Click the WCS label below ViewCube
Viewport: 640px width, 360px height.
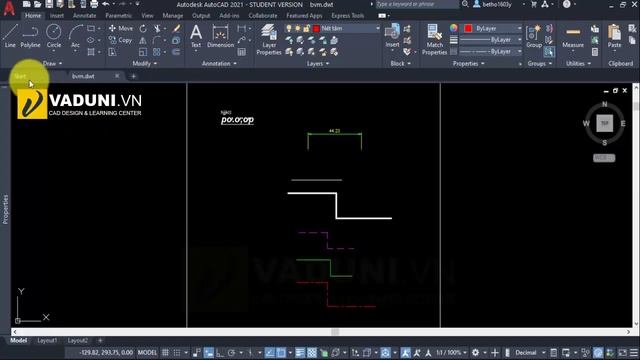pyautogui.click(x=604, y=158)
